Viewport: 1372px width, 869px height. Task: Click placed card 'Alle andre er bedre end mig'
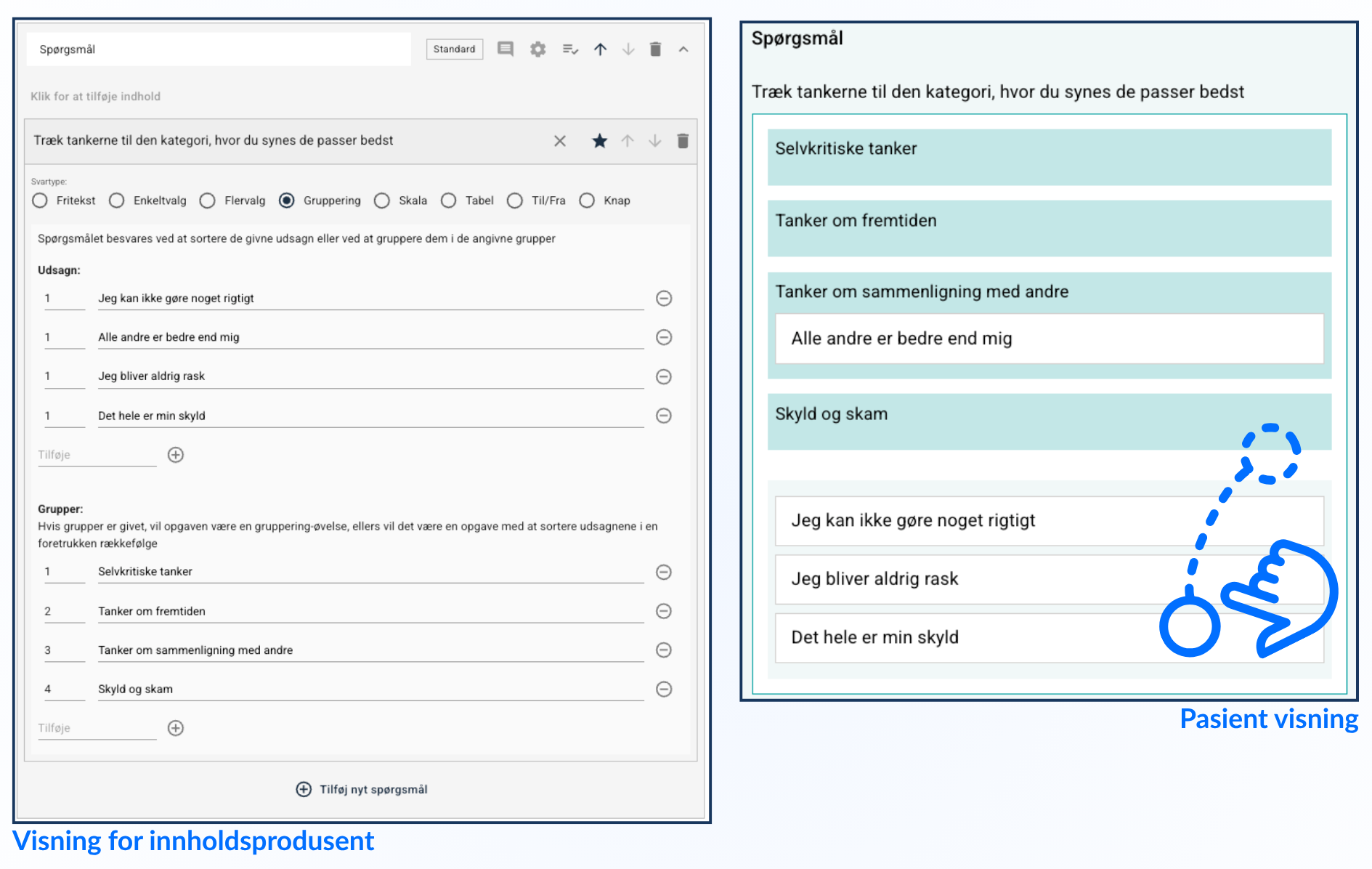tap(1050, 339)
